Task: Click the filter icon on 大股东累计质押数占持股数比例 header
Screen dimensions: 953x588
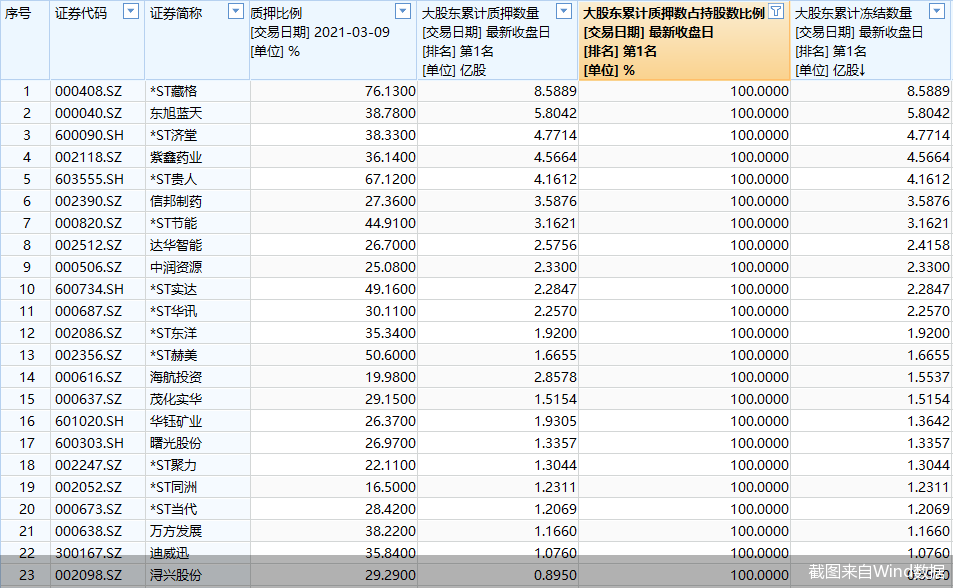Action: [x=776, y=11]
